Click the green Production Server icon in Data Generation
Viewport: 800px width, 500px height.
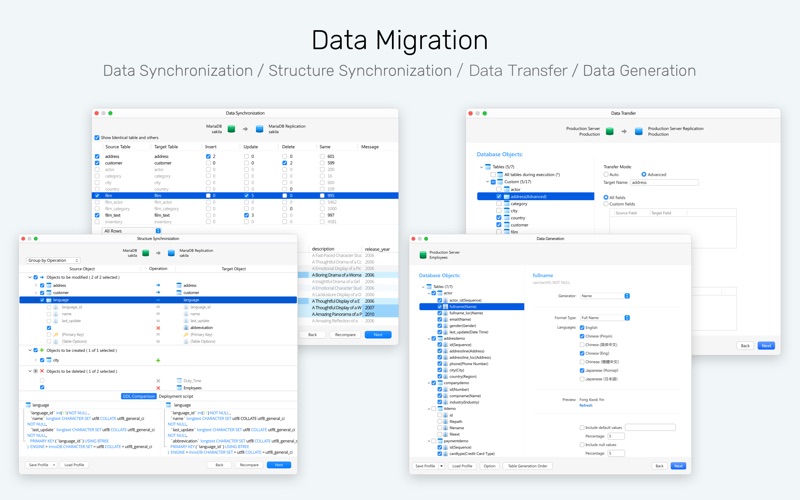[x=422, y=255]
